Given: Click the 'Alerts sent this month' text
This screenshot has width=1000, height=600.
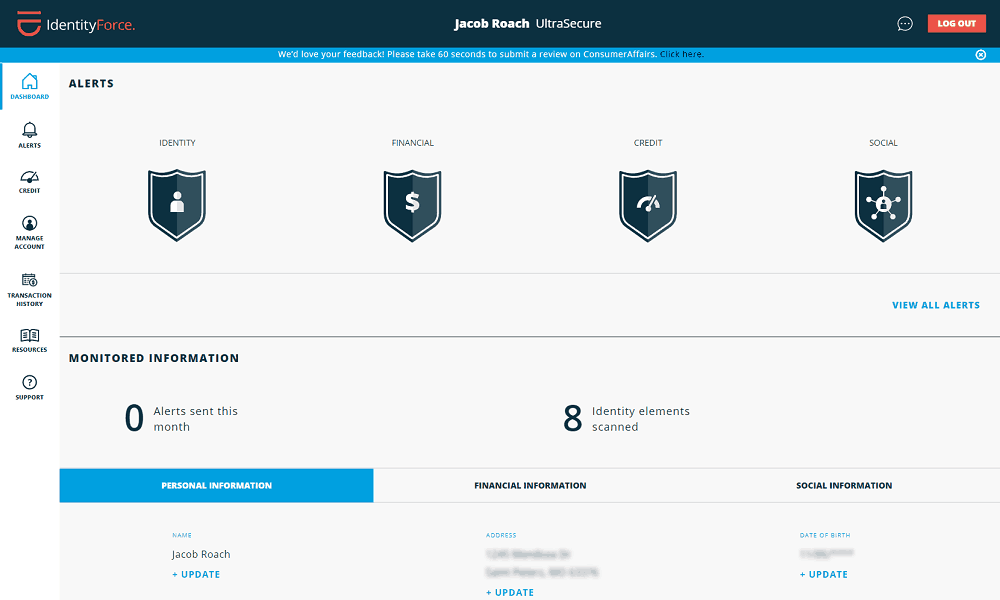Looking at the screenshot, I should point(195,419).
